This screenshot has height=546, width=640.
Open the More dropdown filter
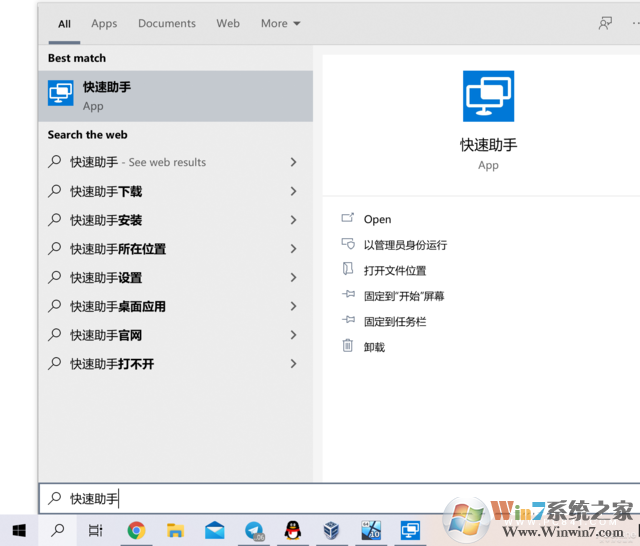coord(280,23)
